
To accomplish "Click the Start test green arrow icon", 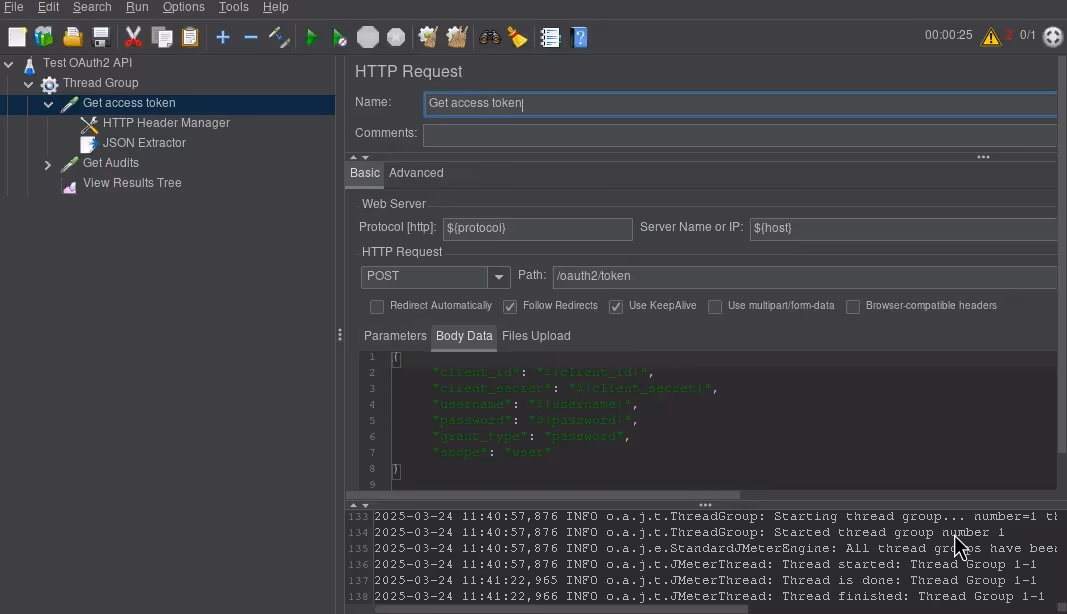I will pos(311,38).
